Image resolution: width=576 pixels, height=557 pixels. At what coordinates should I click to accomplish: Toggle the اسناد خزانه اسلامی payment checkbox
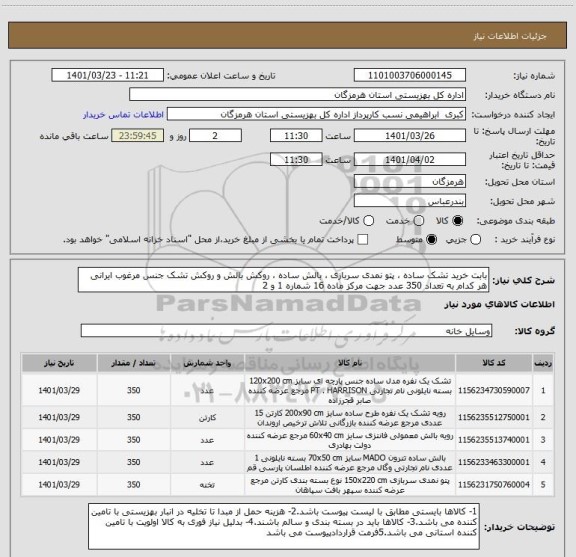(x=363, y=240)
